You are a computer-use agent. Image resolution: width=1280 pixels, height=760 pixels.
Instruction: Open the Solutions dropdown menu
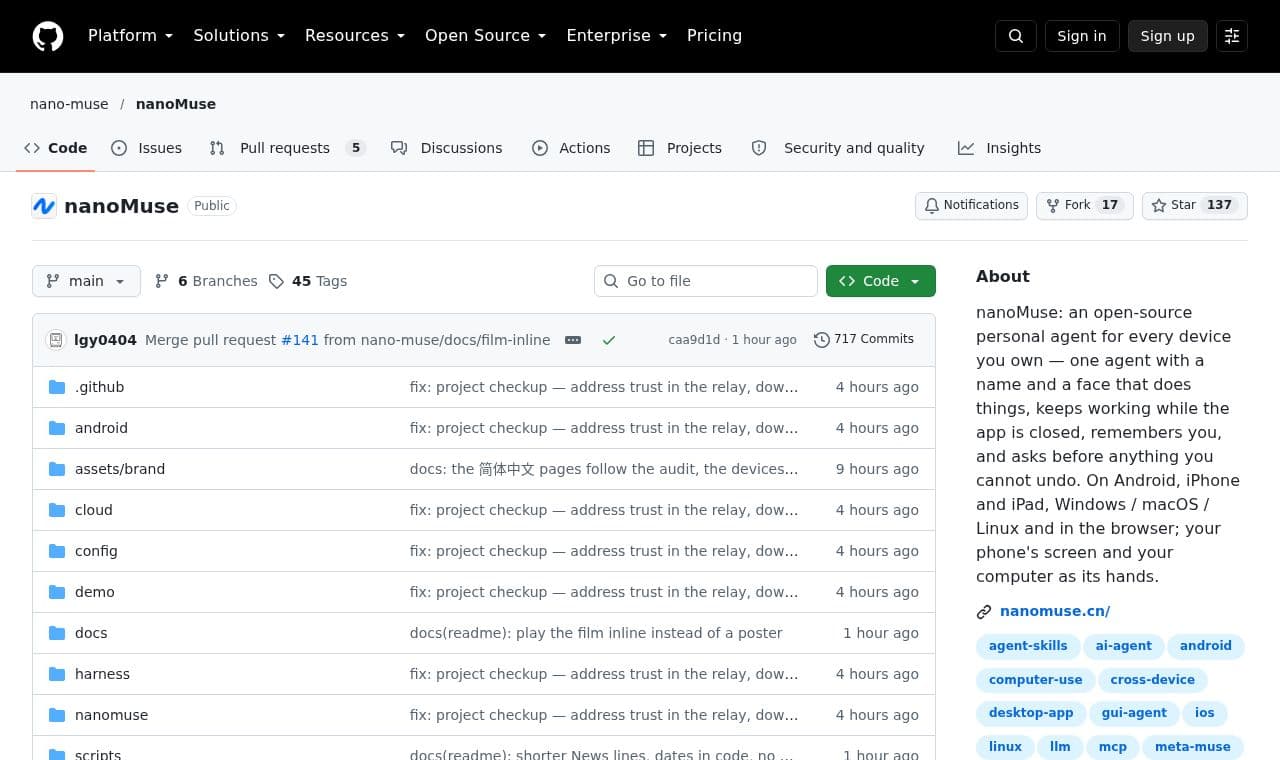click(239, 36)
